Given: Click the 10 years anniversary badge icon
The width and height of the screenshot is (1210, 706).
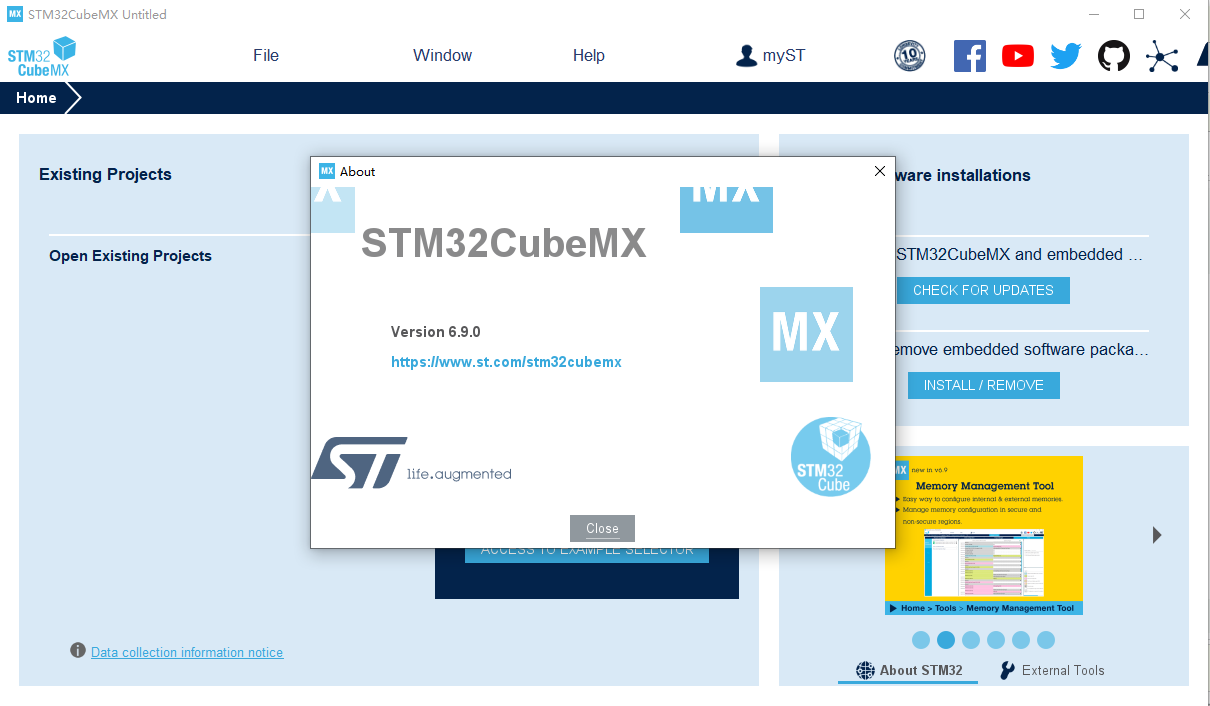Looking at the screenshot, I should (x=909, y=56).
